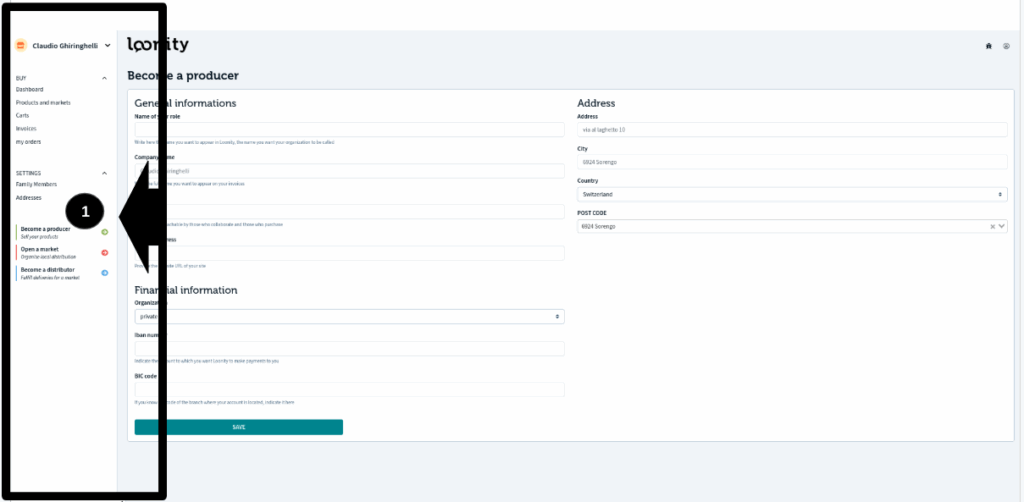Open the Family Members settings link
Screen dimensions: 1024x502
click(x=36, y=184)
